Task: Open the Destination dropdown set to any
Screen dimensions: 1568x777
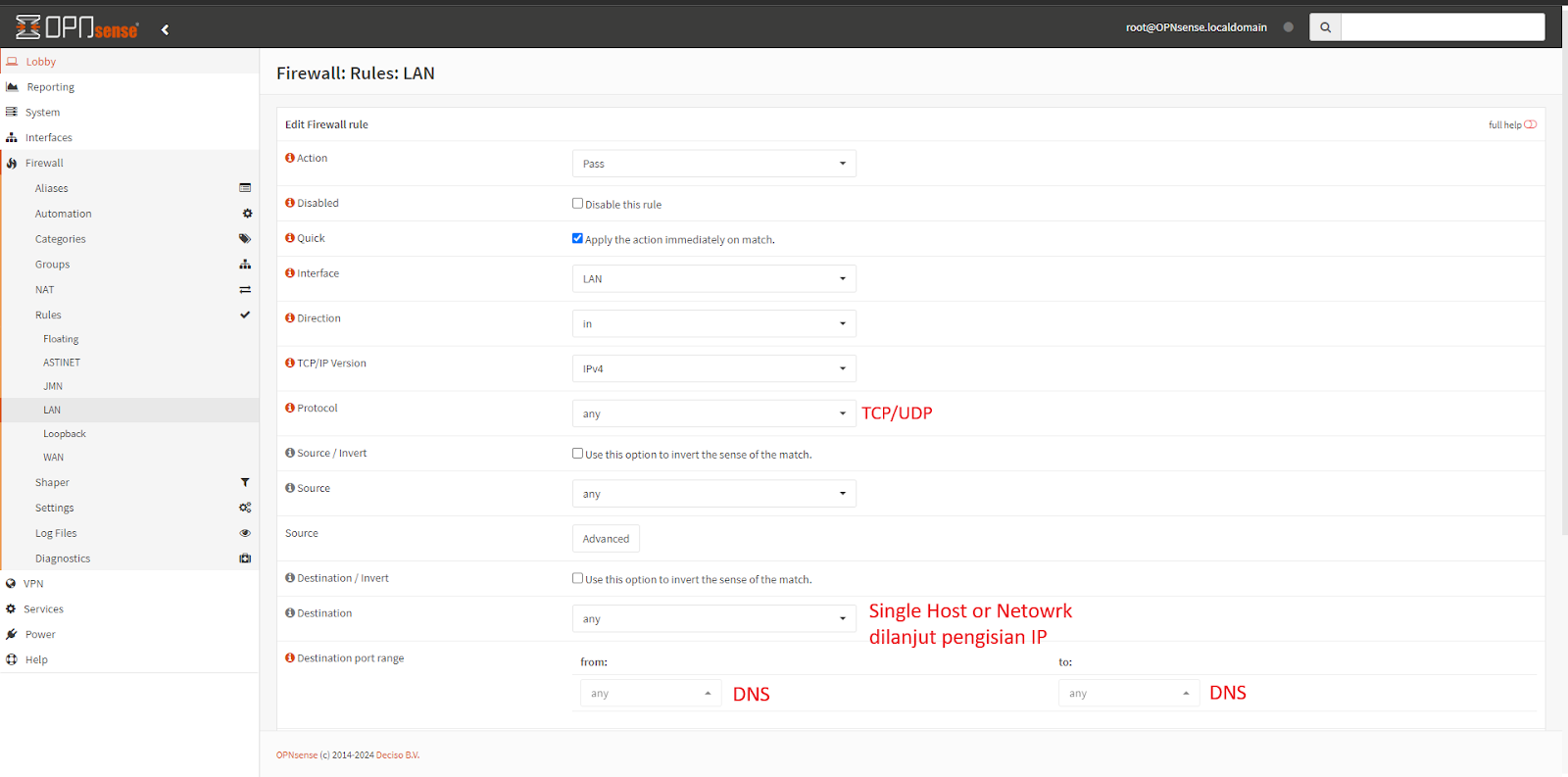Action: 714,619
